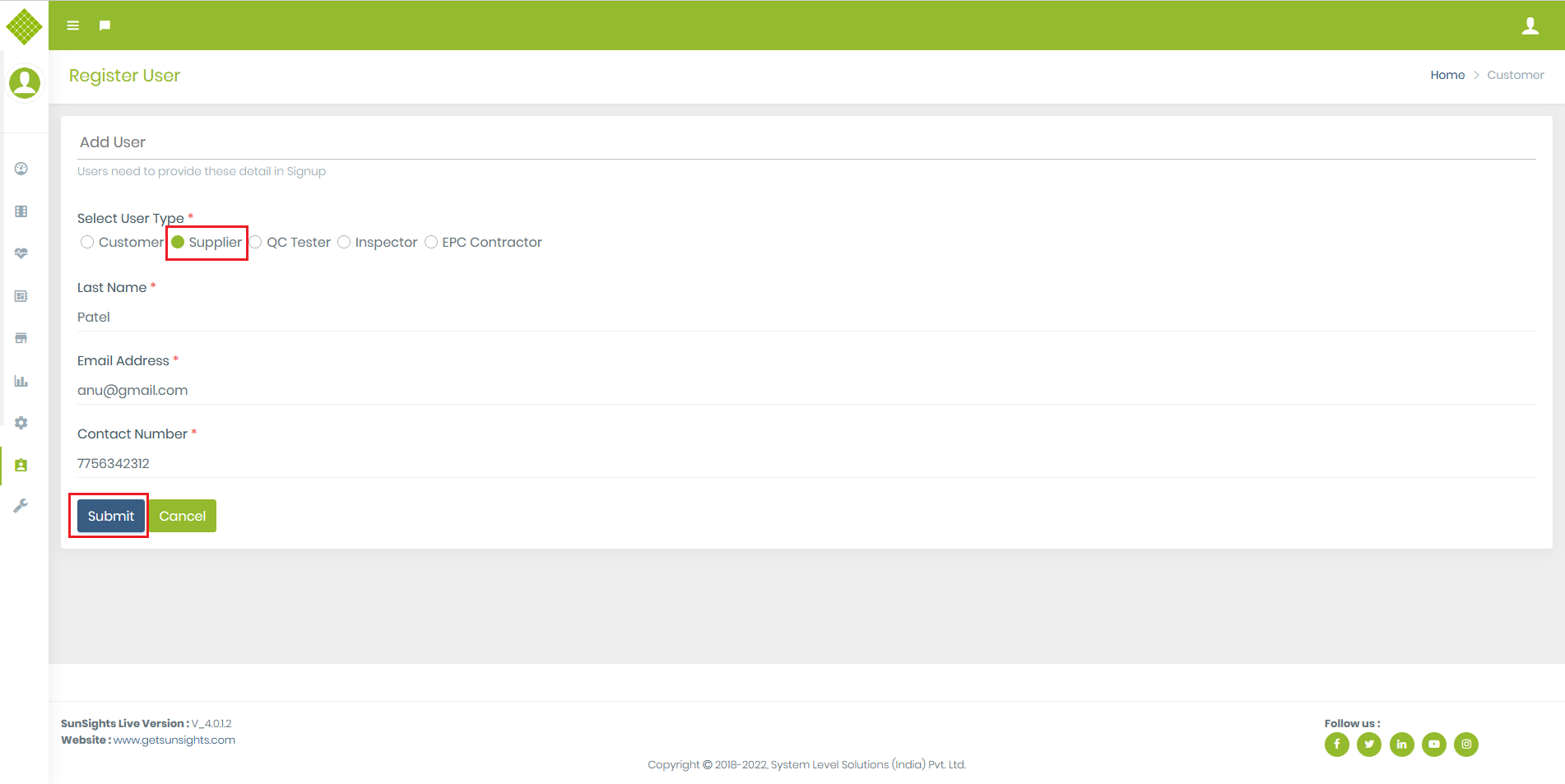The height and width of the screenshot is (784, 1565).
Task: Open the bar chart reports sidebar icon
Action: tap(21, 381)
